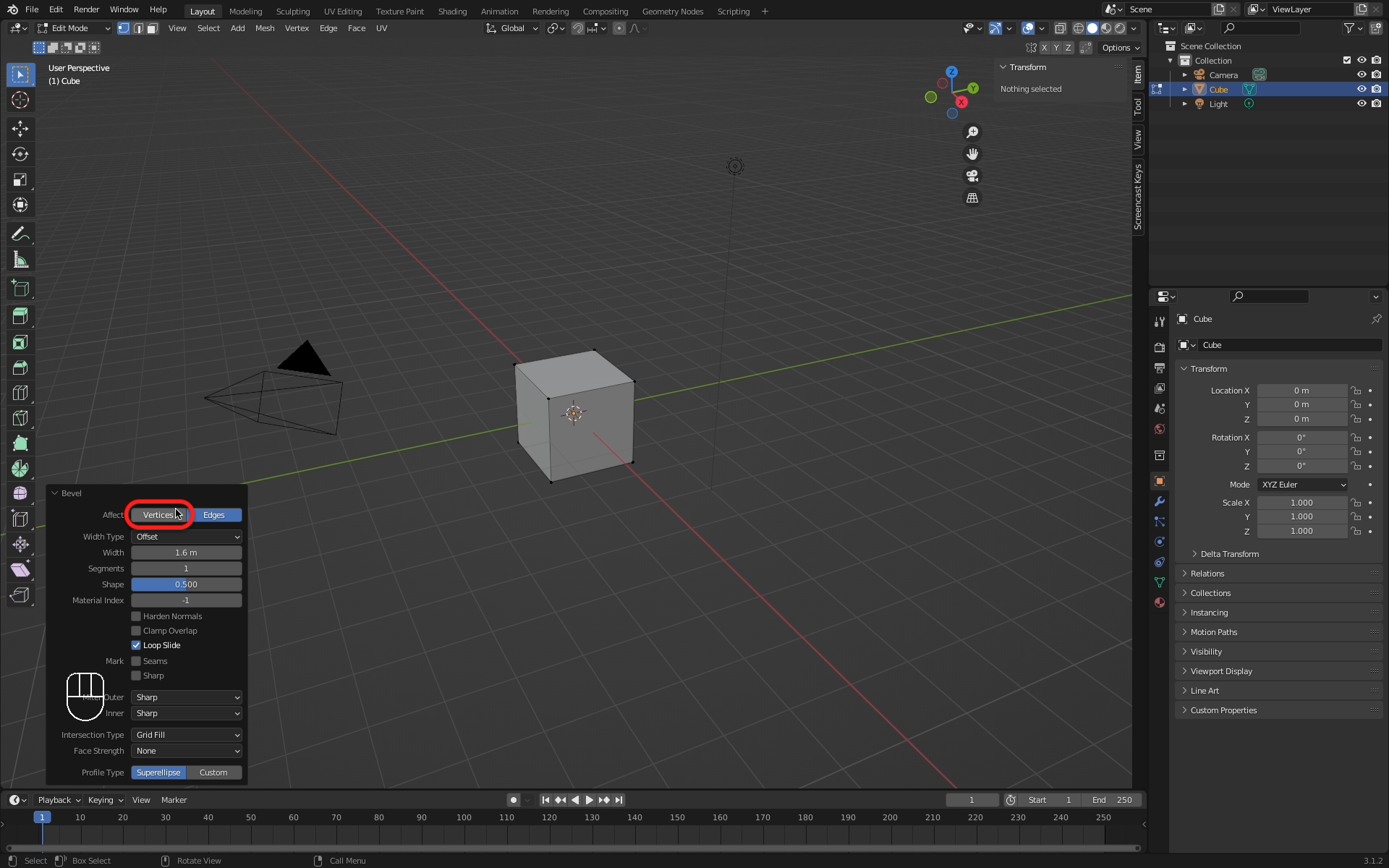Adjust the bevel Width field
This screenshot has height=868, width=1389.
[187, 553]
